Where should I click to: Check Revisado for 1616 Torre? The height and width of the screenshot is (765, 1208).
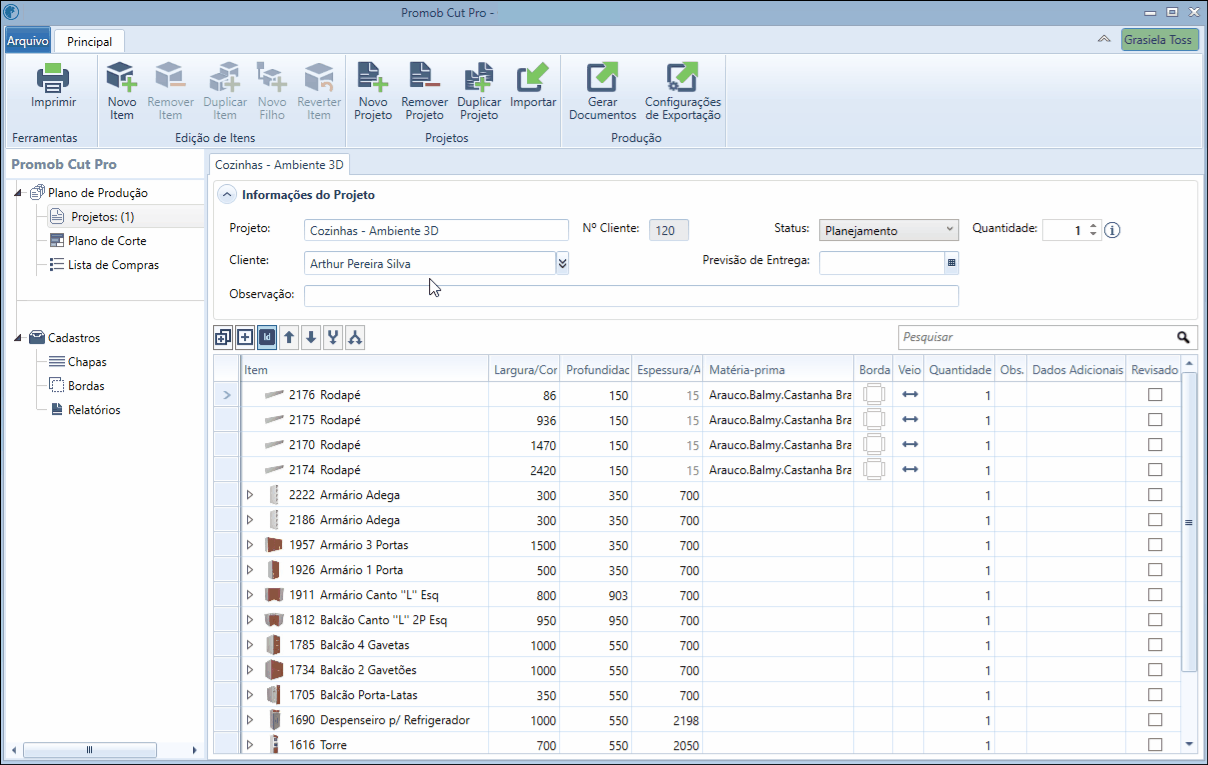click(1155, 745)
